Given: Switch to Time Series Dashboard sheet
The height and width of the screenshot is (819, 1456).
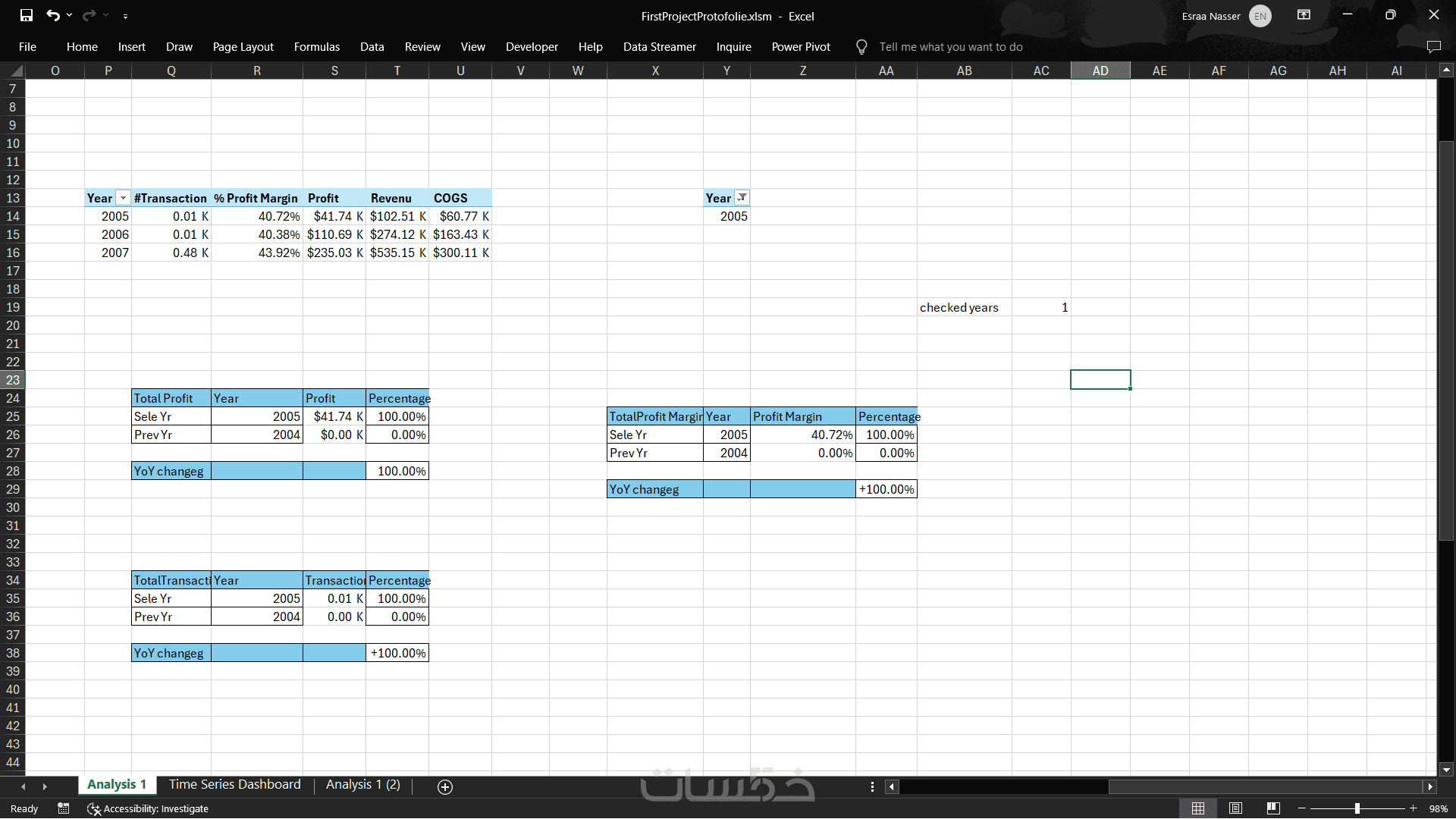Looking at the screenshot, I should (x=234, y=785).
